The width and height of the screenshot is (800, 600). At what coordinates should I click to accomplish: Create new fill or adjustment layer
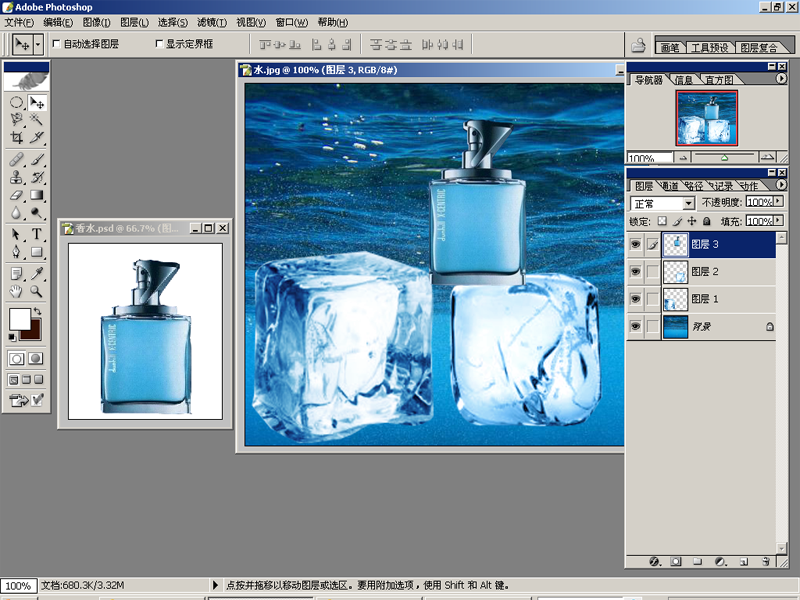pyautogui.click(x=720, y=561)
